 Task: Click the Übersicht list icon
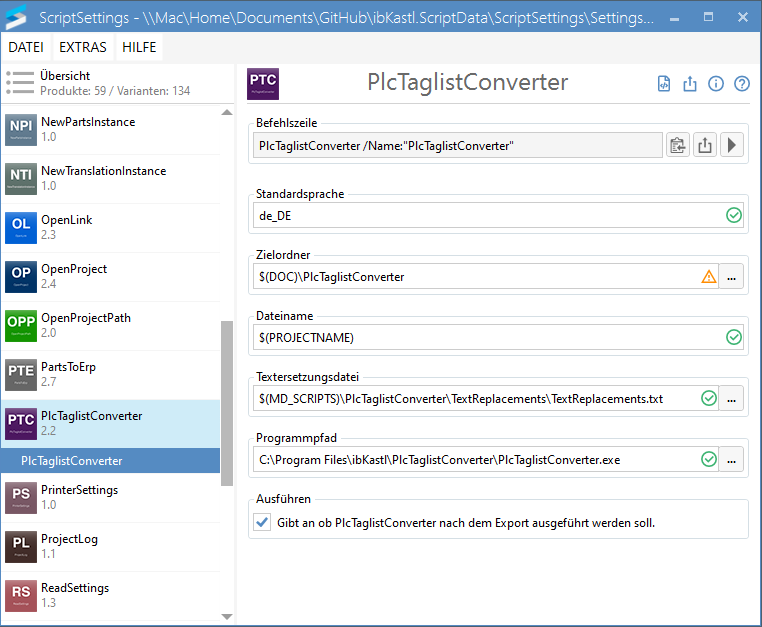[19, 82]
